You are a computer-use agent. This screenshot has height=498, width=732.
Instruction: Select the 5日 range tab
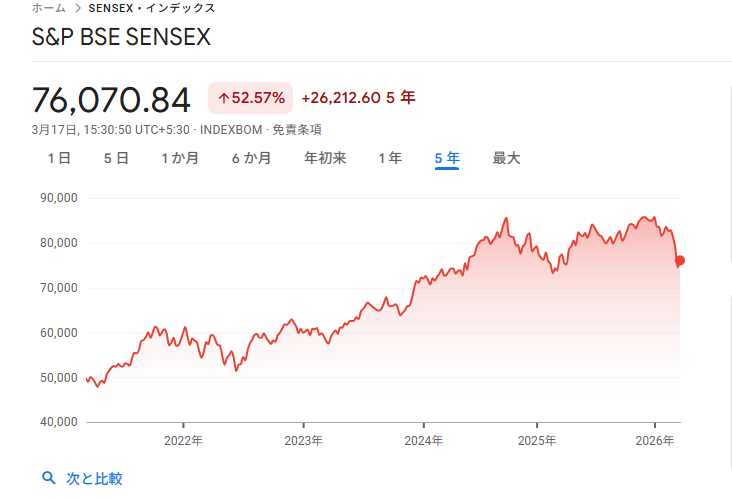(x=116, y=158)
